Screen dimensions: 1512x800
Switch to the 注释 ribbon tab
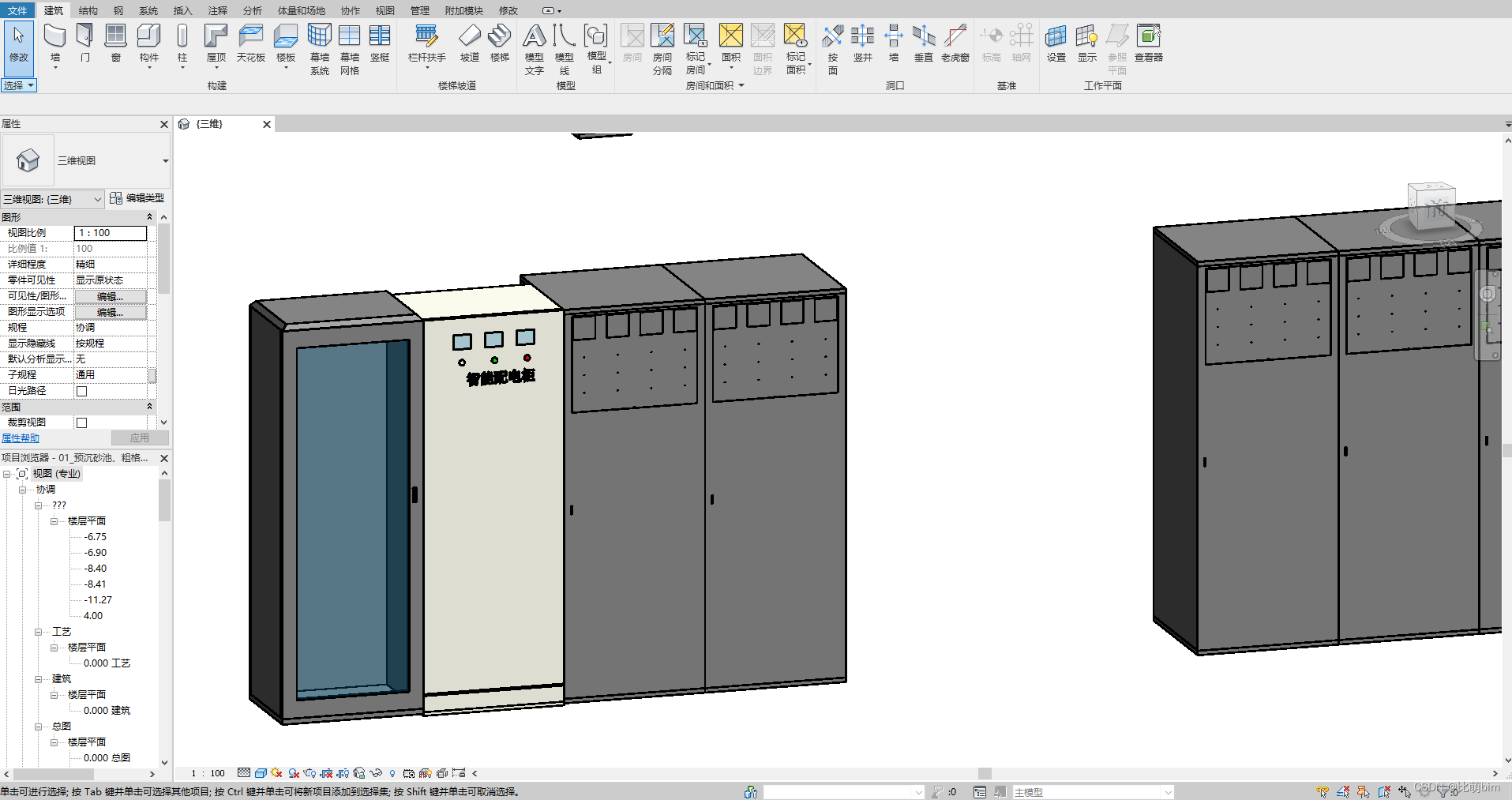(x=217, y=10)
